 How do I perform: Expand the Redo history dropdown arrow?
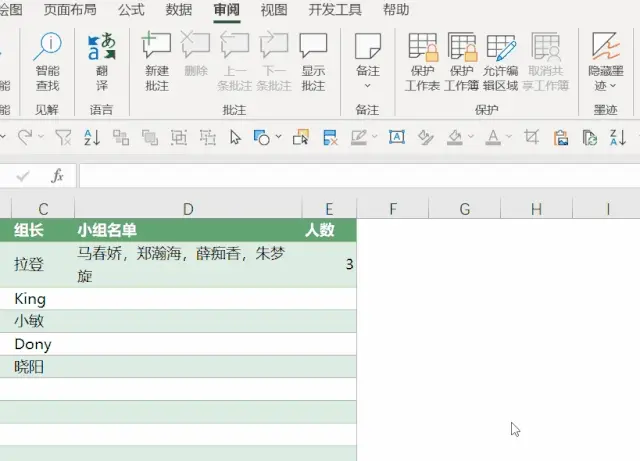click(x=41, y=136)
